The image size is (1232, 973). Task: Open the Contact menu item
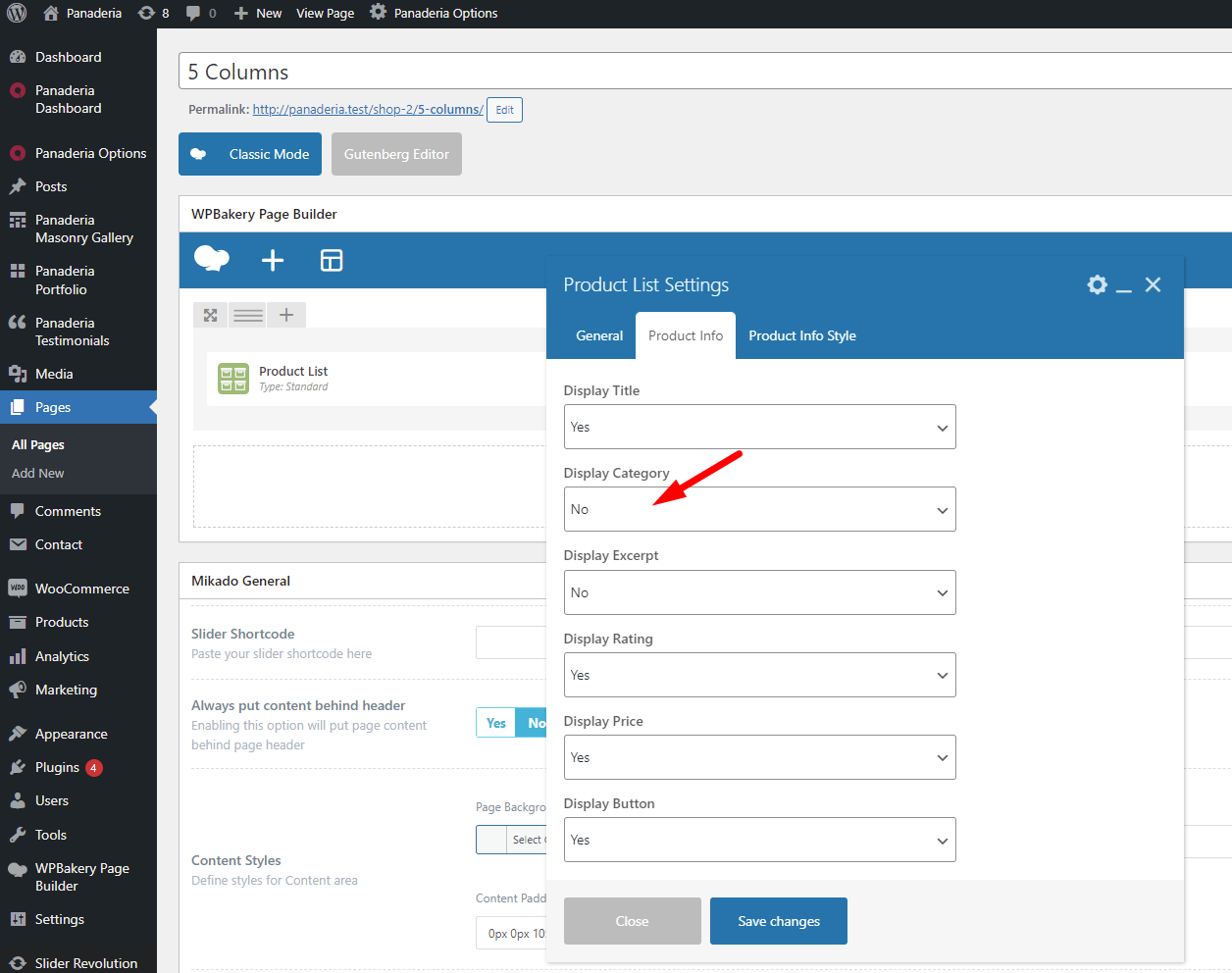pyautogui.click(x=78, y=544)
